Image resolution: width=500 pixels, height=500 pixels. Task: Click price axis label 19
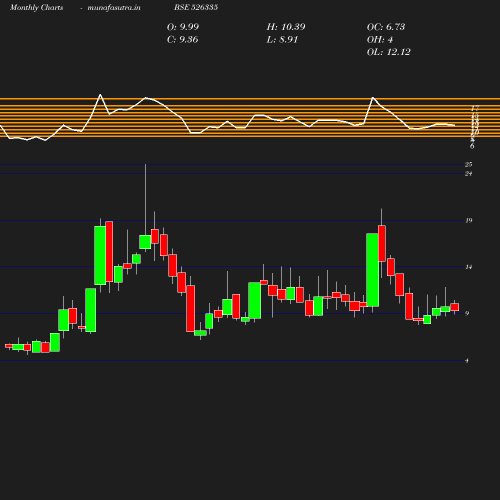469,220
